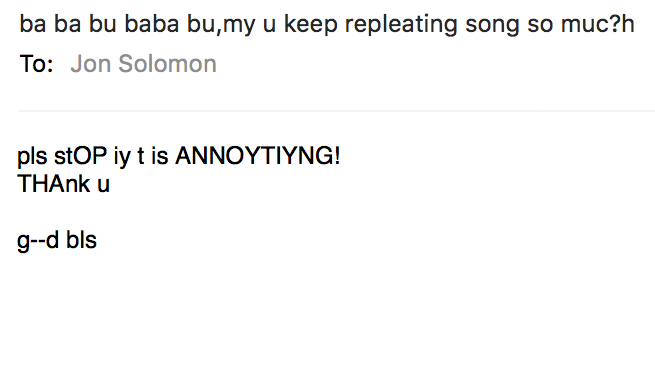Screen dimensions: 655x372
Task: Click the "To:" field label
Action: [x=37, y=64]
